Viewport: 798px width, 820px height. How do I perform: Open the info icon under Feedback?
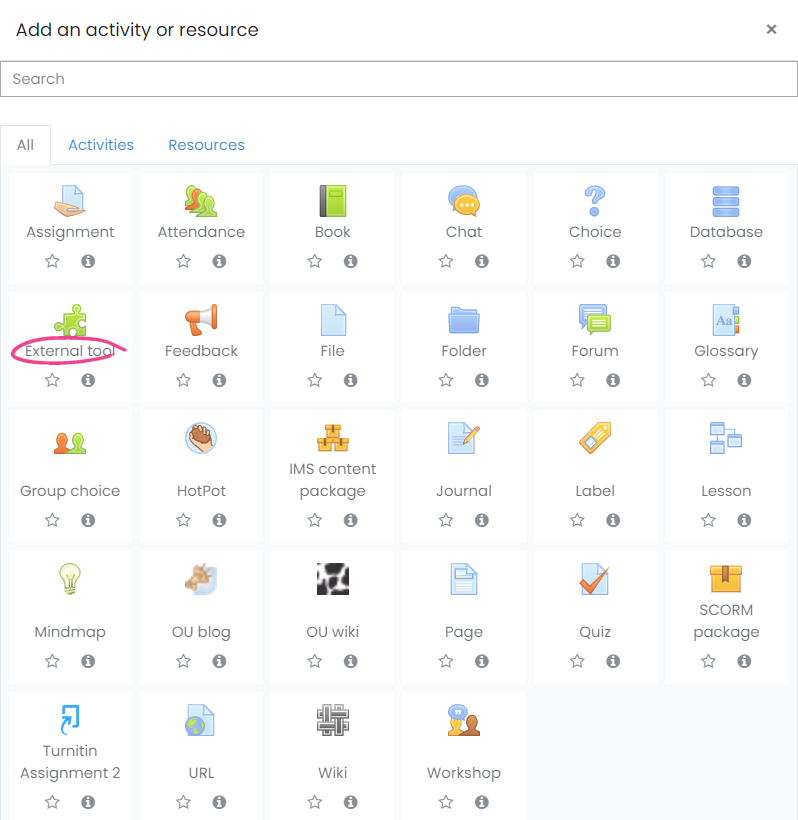tap(219, 380)
